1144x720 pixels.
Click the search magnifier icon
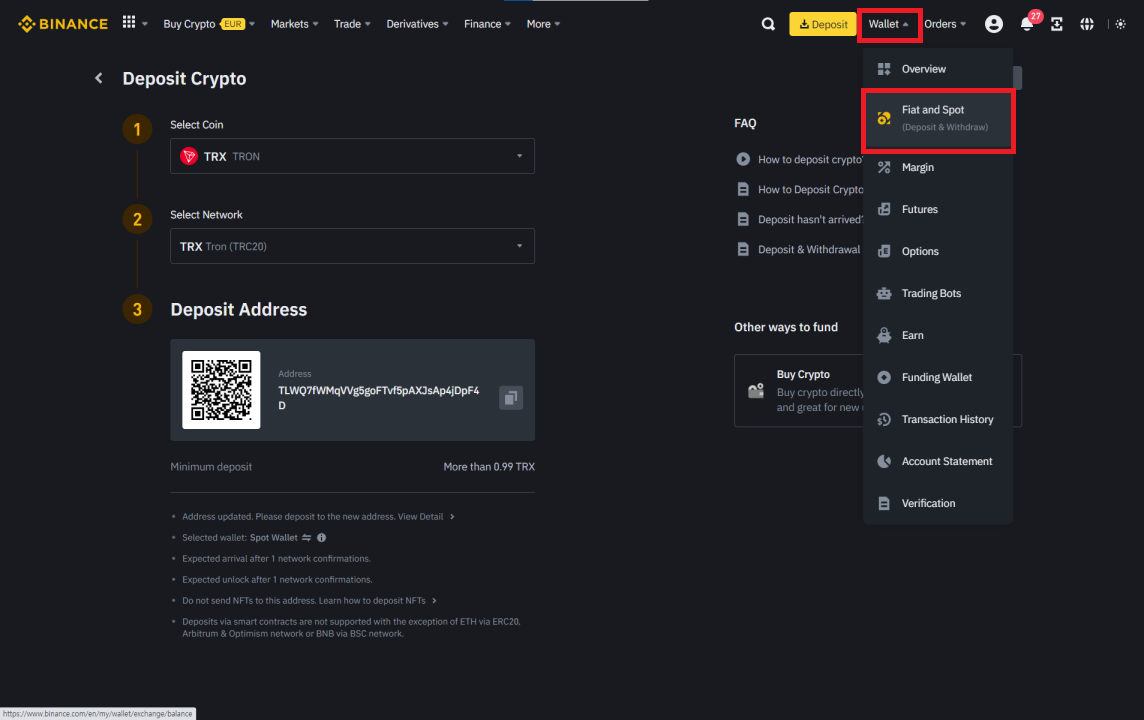[x=768, y=24]
